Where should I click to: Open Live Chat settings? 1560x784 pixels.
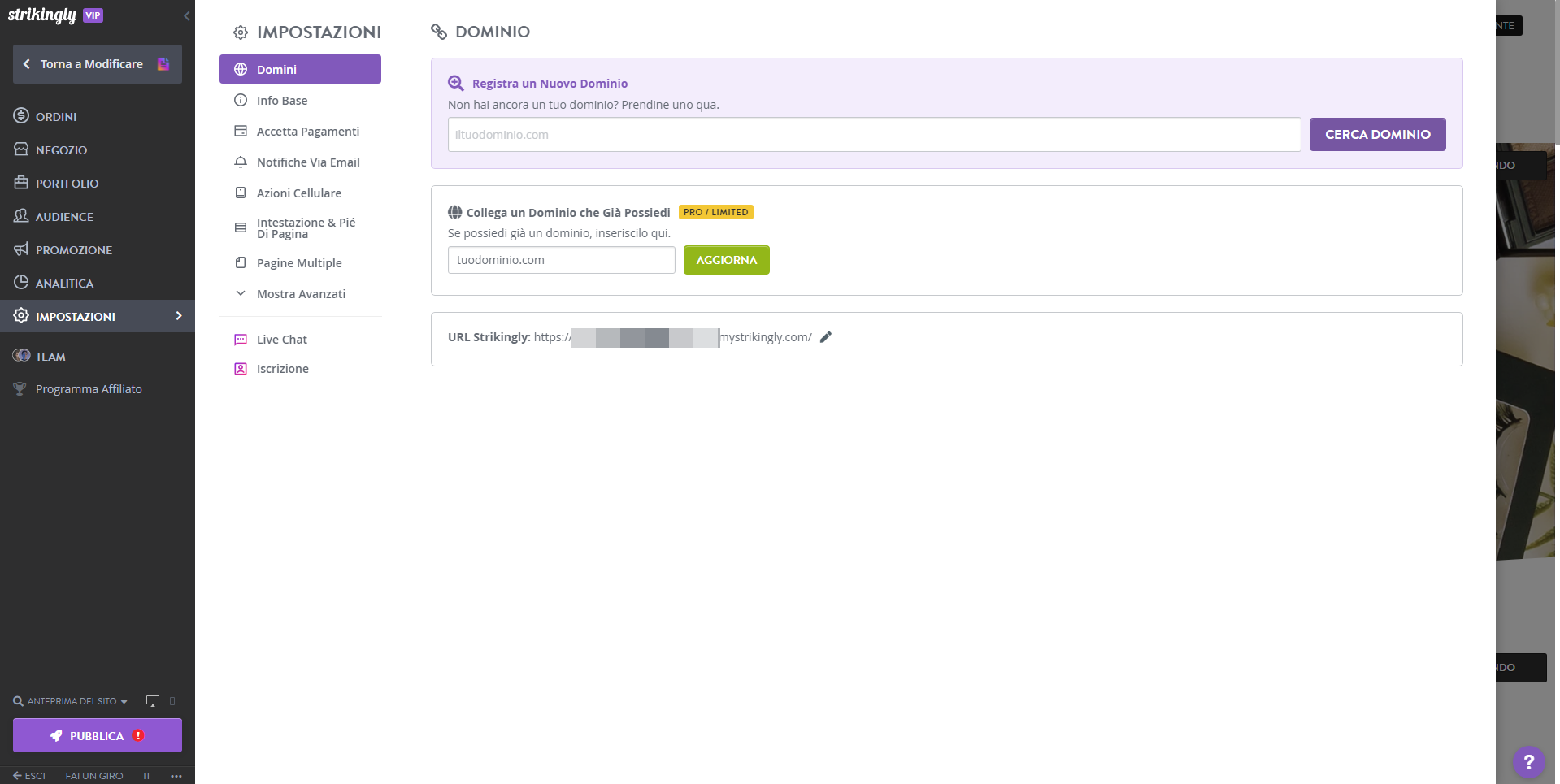281,340
